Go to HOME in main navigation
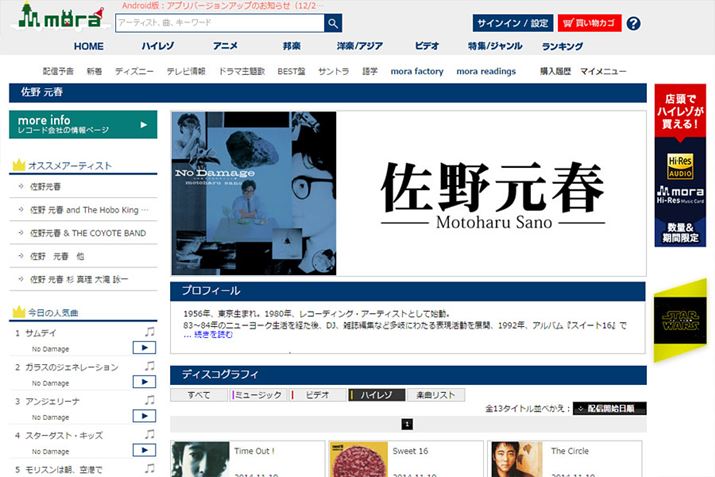 coord(88,46)
